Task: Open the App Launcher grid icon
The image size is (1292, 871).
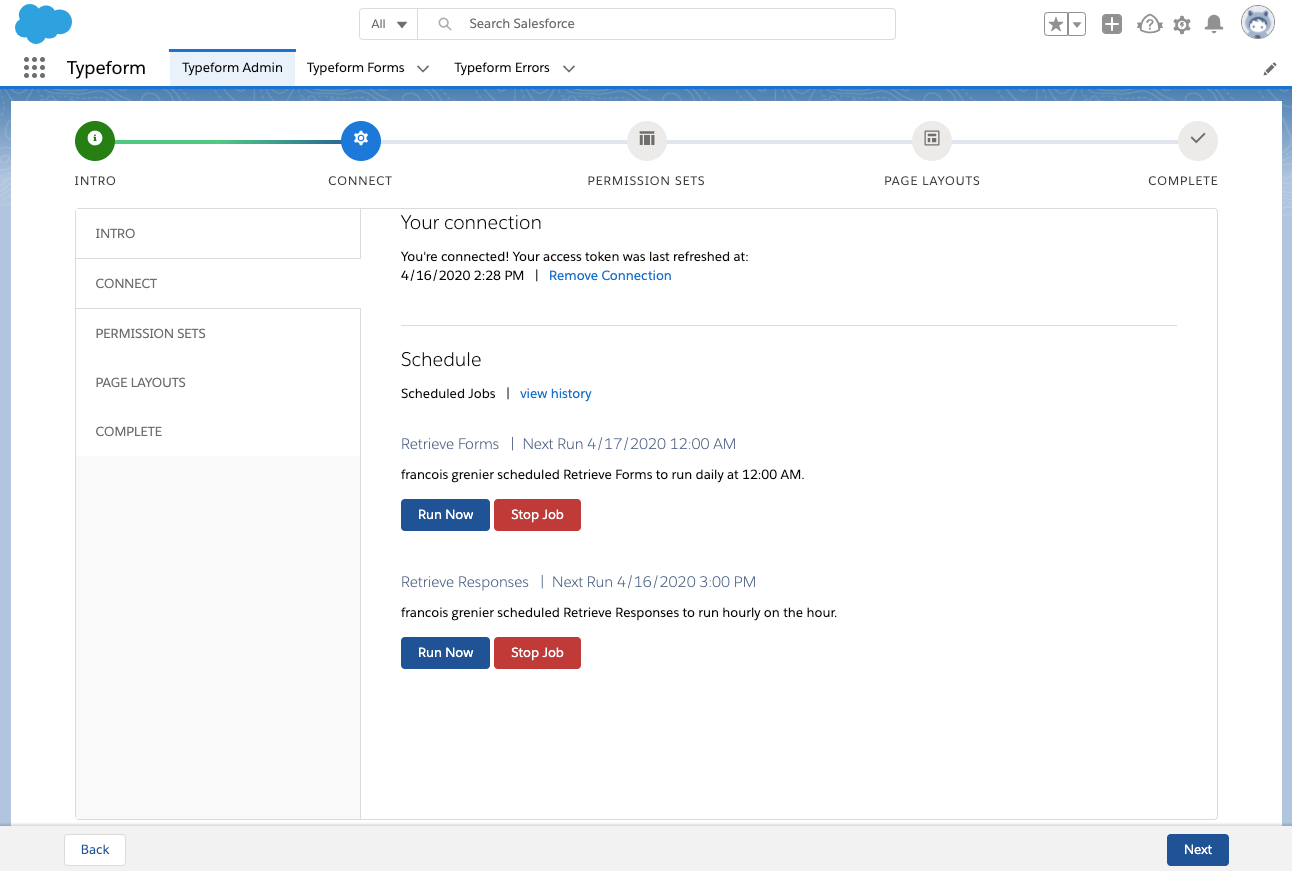Action: coord(34,68)
